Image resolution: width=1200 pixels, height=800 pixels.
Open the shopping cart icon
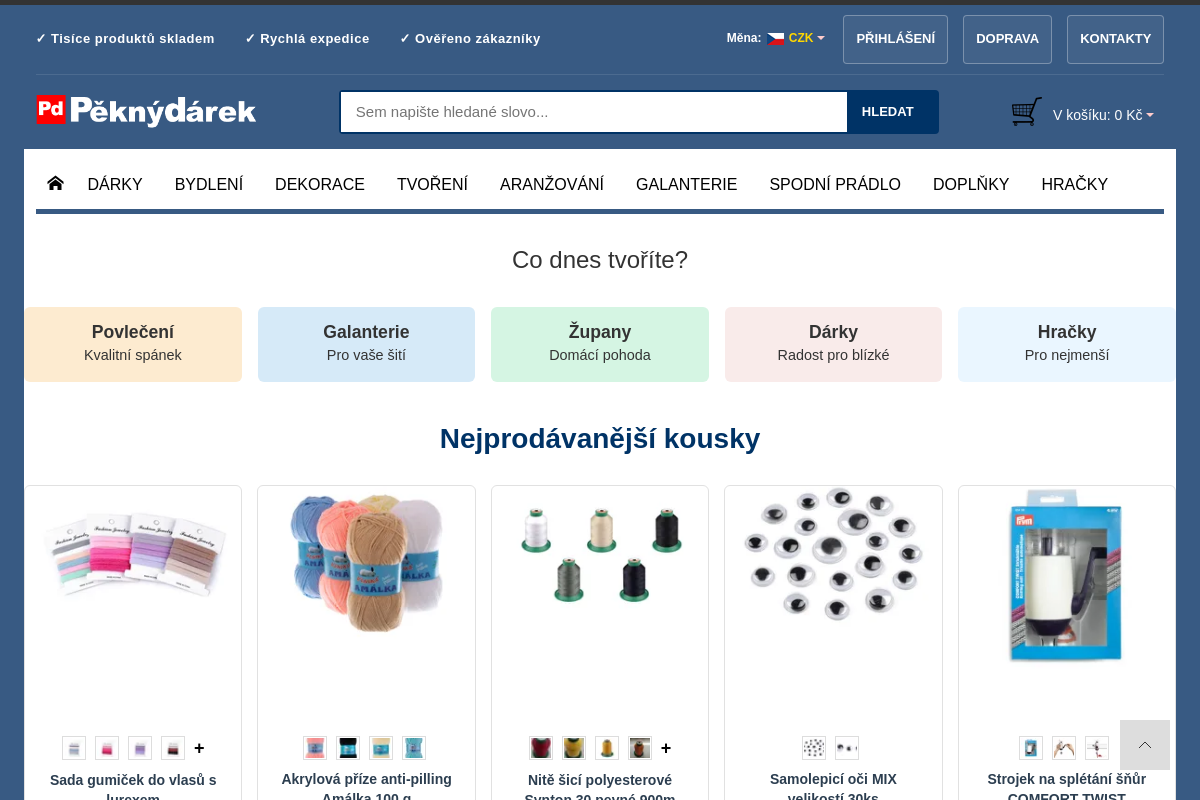click(1026, 112)
